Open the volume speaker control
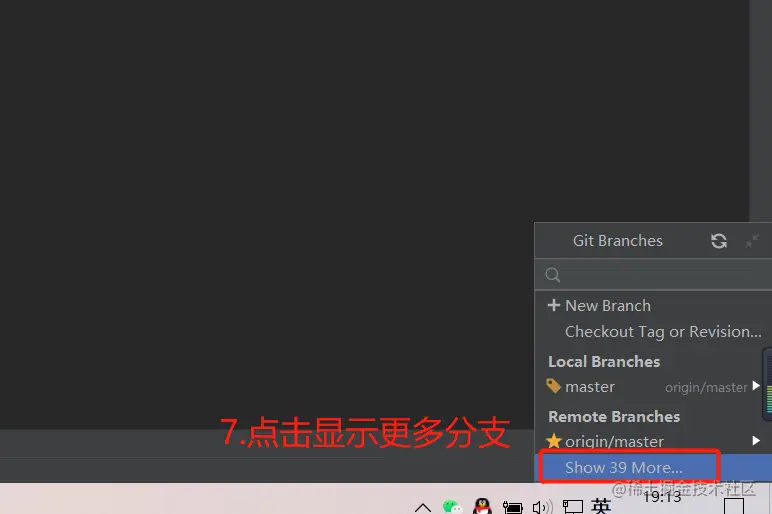Viewport: 772px width, 514px height. point(542,507)
